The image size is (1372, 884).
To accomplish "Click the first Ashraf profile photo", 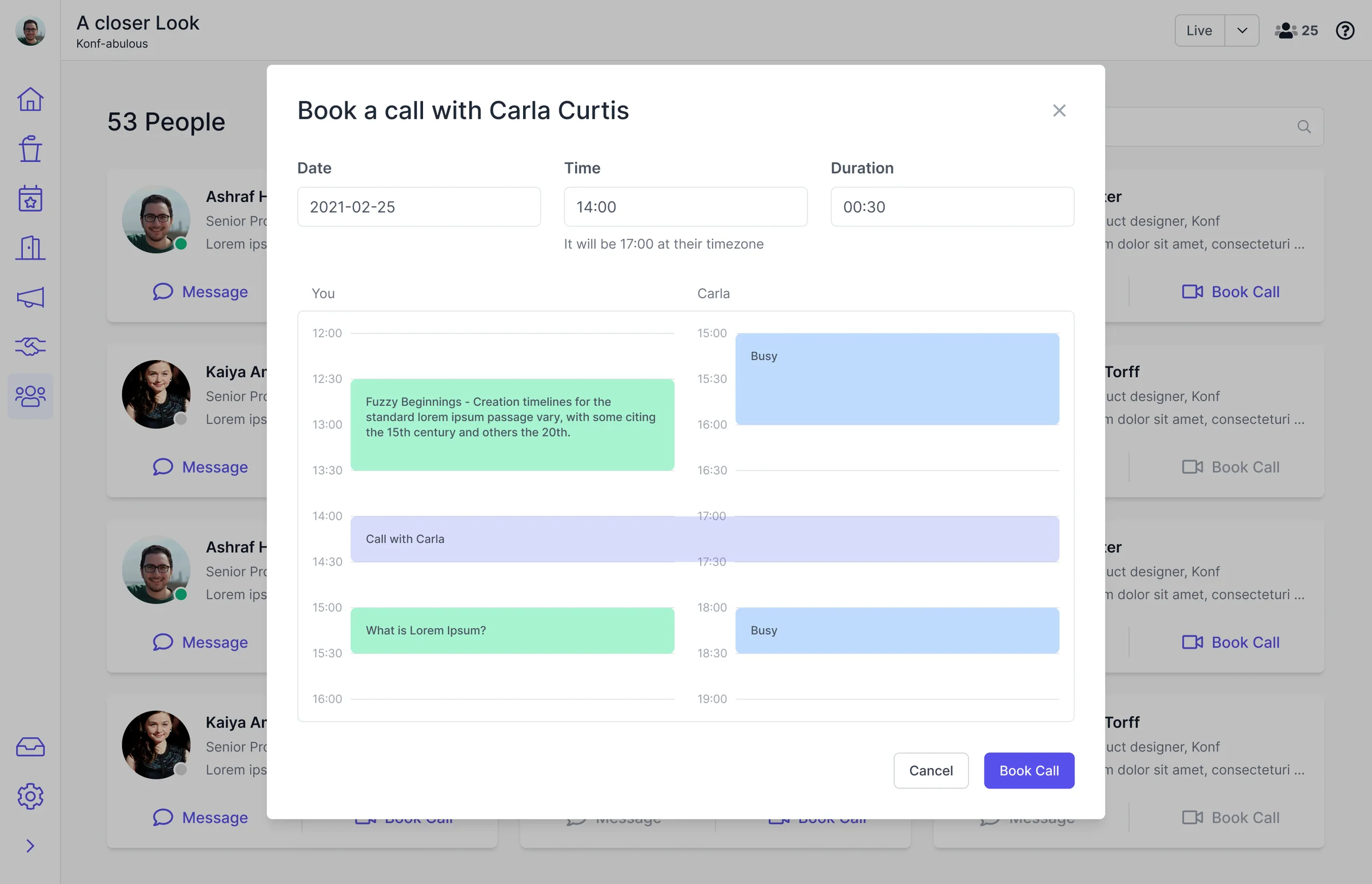I will (155, 219).
